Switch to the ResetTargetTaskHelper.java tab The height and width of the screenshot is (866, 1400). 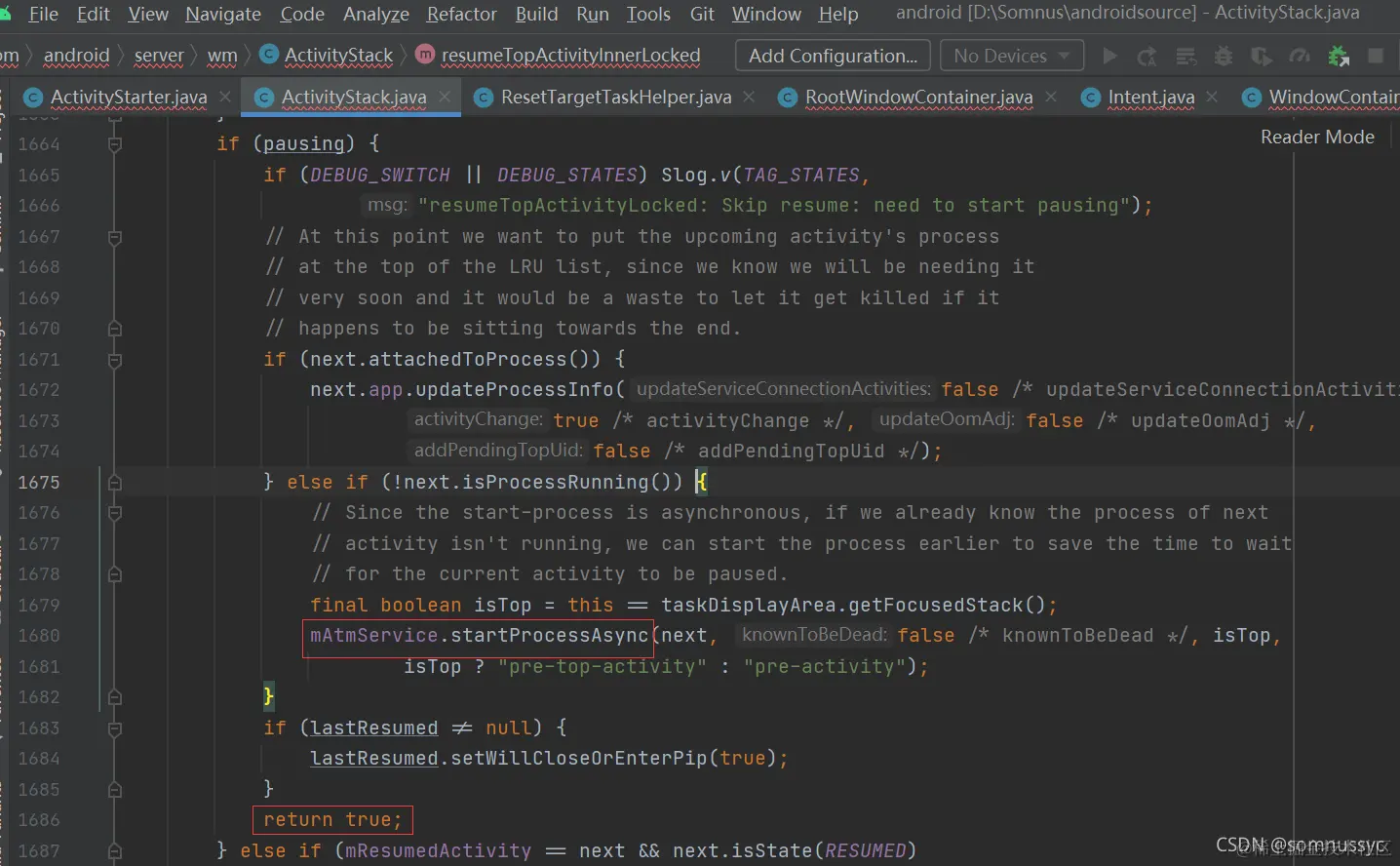[x=616, y=97]
